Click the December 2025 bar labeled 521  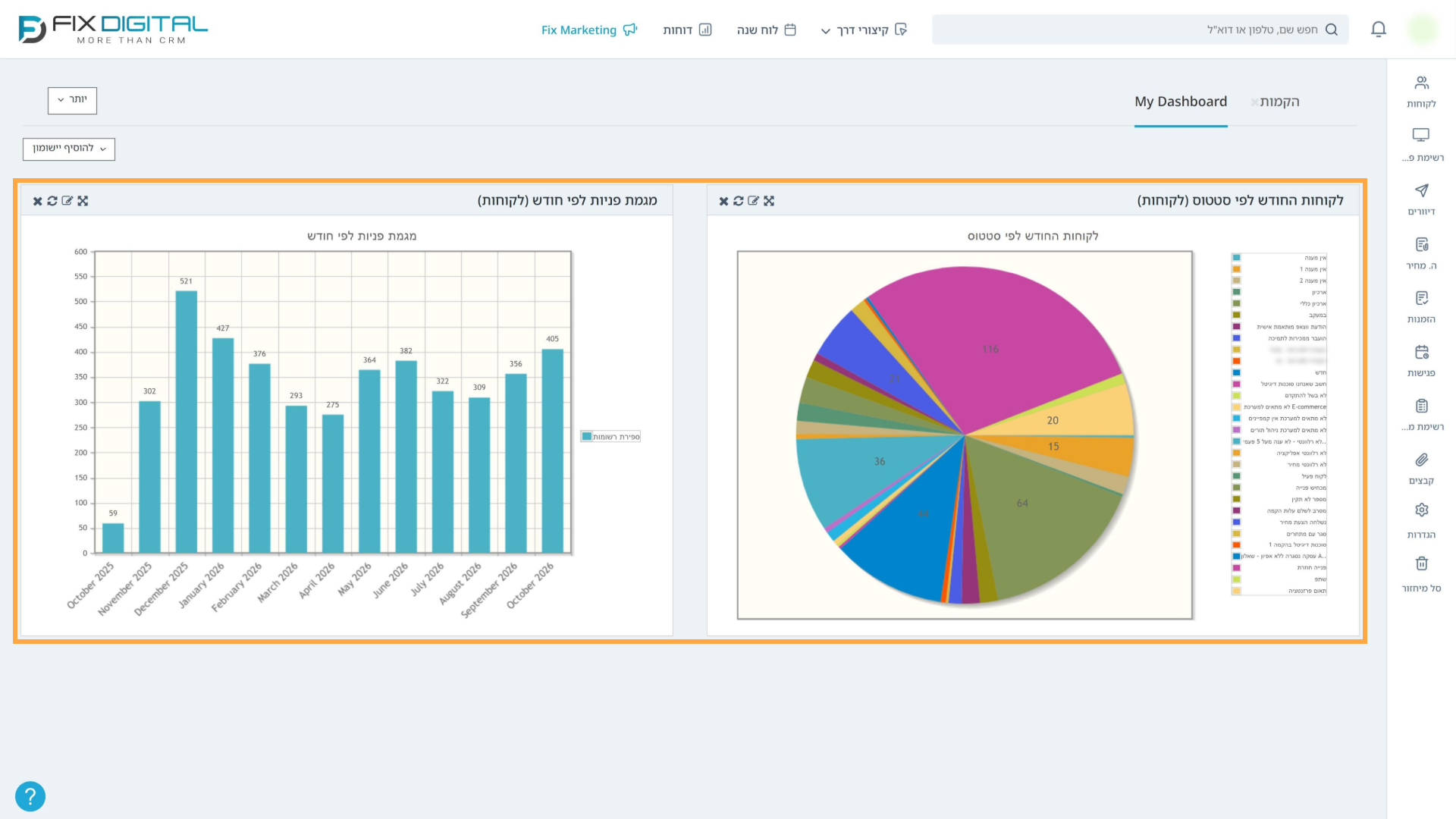(x=187, y=422)
